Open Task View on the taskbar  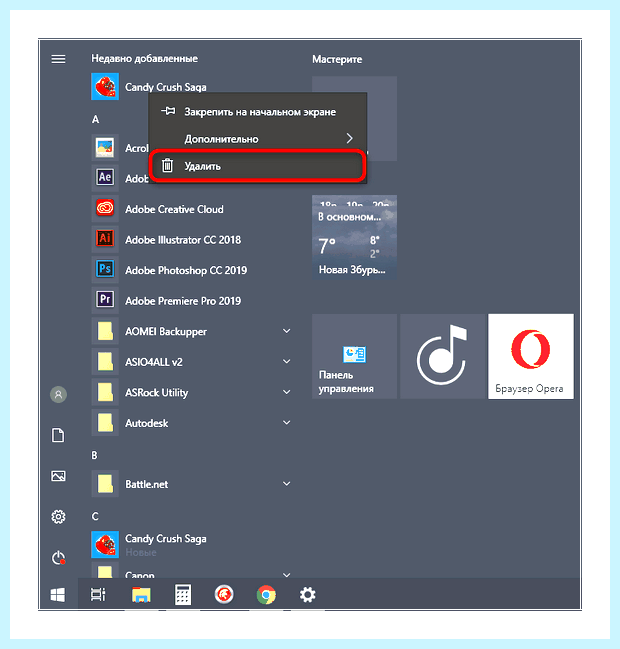(x=98, y=595)
